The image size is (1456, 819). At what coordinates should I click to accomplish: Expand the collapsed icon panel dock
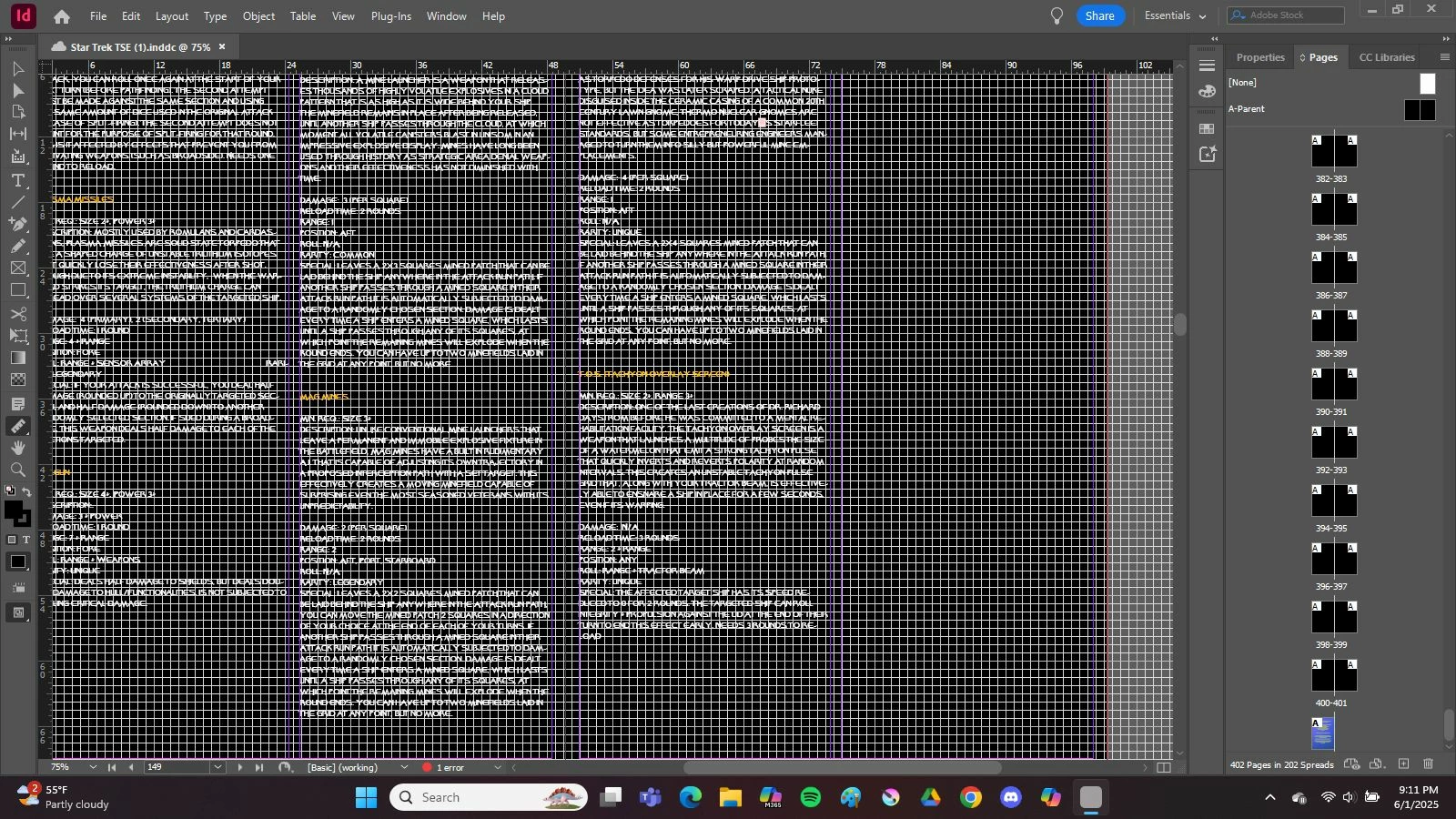[1214, 38]
